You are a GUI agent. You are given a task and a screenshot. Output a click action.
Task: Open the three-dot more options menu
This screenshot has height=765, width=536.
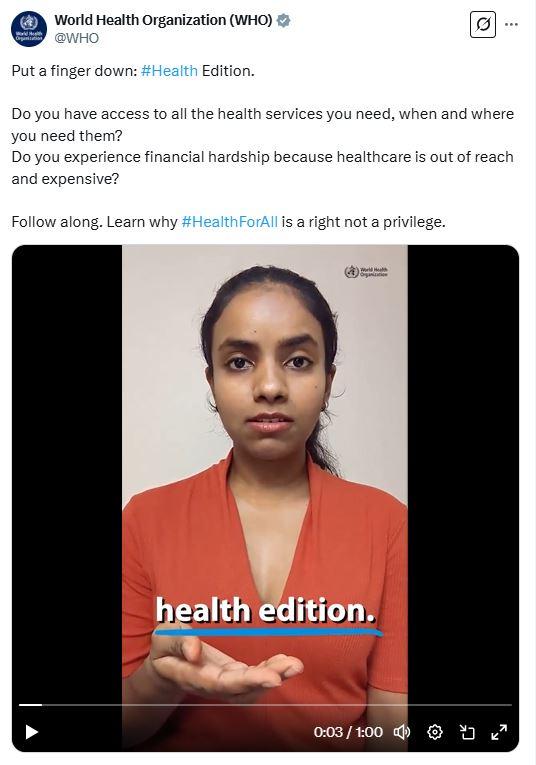point(511,24)
